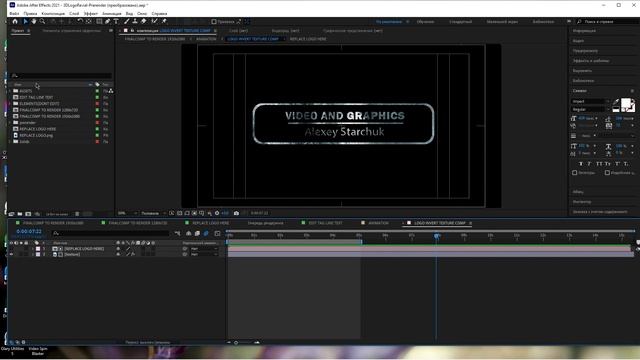This screenshot has width=640, height=360.
Task: Click the Project panel search field
Action: (x=61, y=76)
